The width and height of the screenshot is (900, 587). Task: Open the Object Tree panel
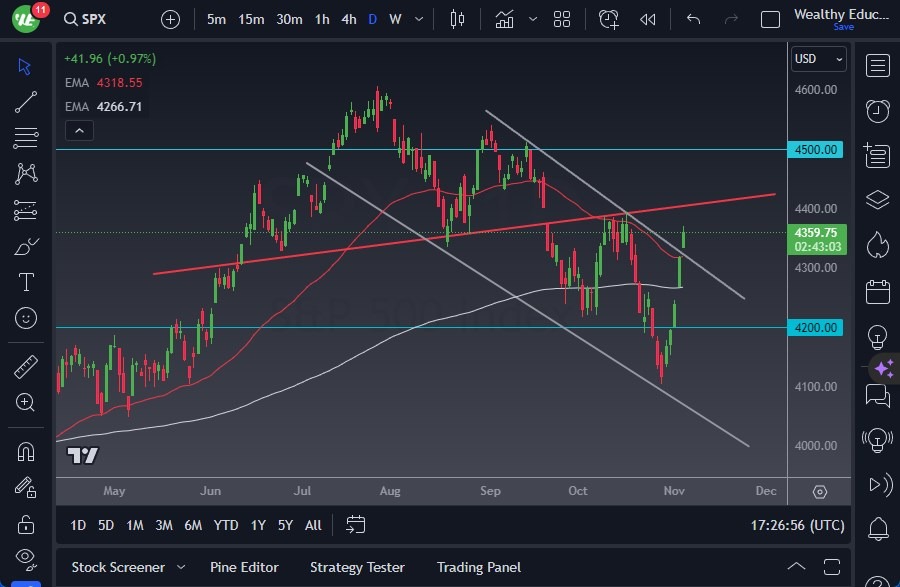click(877, 201)
